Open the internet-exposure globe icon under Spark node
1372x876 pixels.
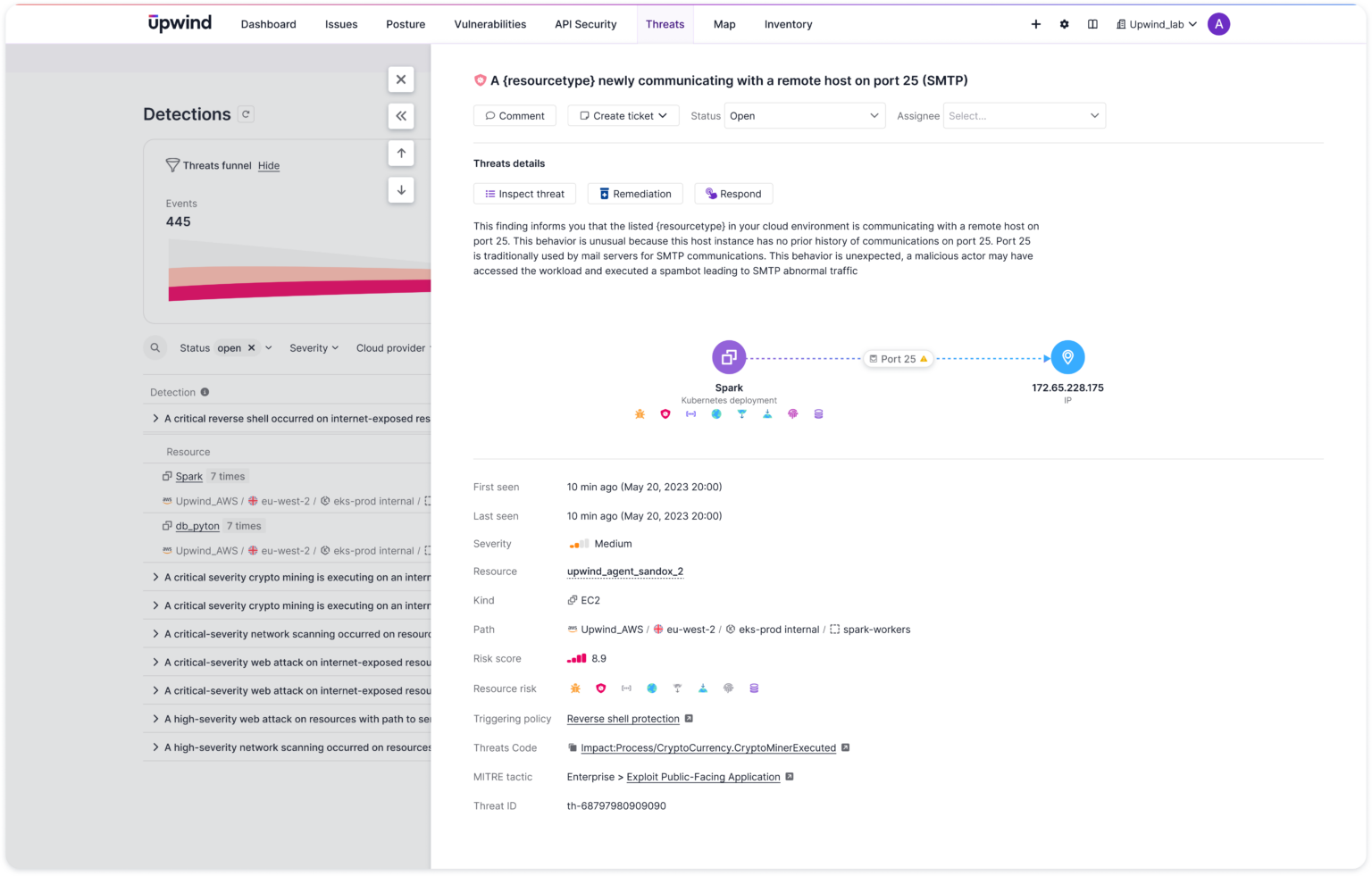click(715, 413)
